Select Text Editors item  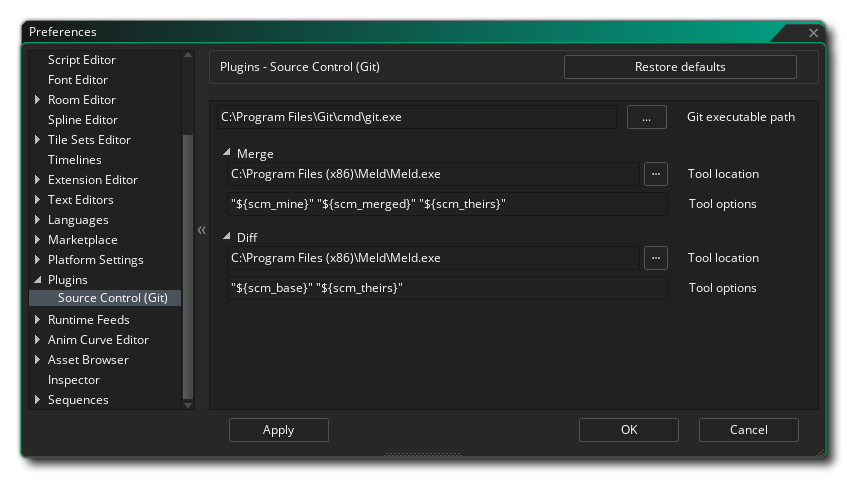[80, 200]
